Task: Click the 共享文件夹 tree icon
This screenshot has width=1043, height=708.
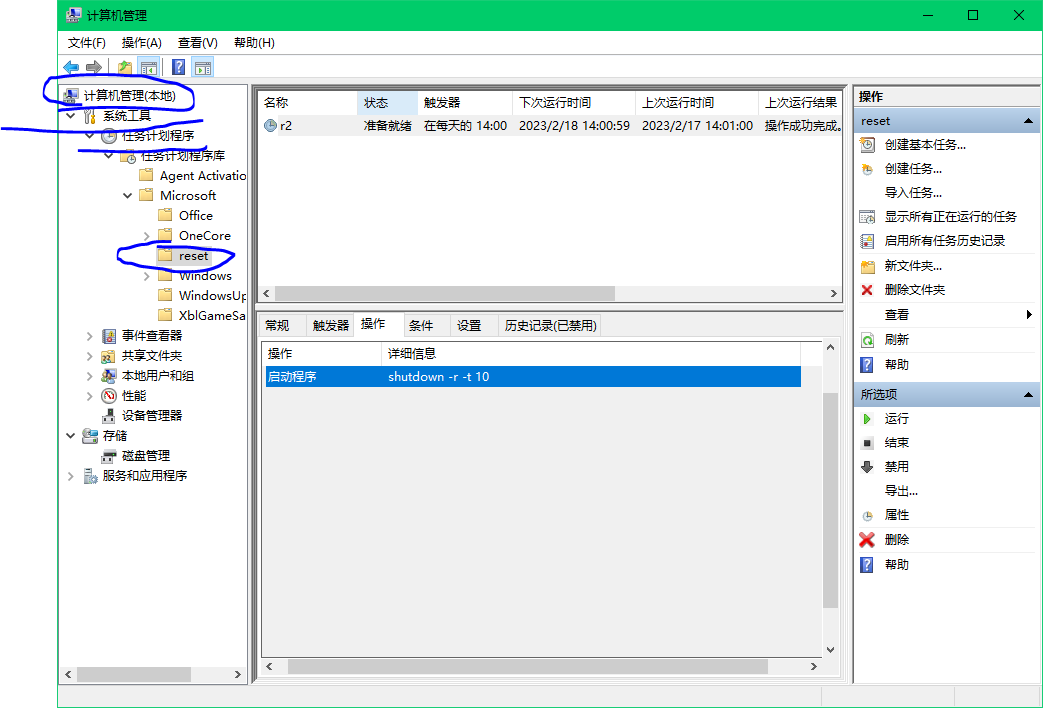Action: coord(109,356)
